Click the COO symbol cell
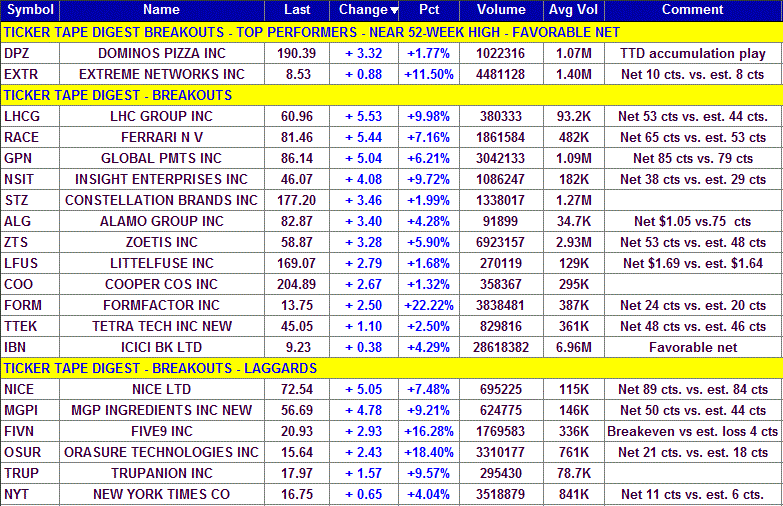 30,284
